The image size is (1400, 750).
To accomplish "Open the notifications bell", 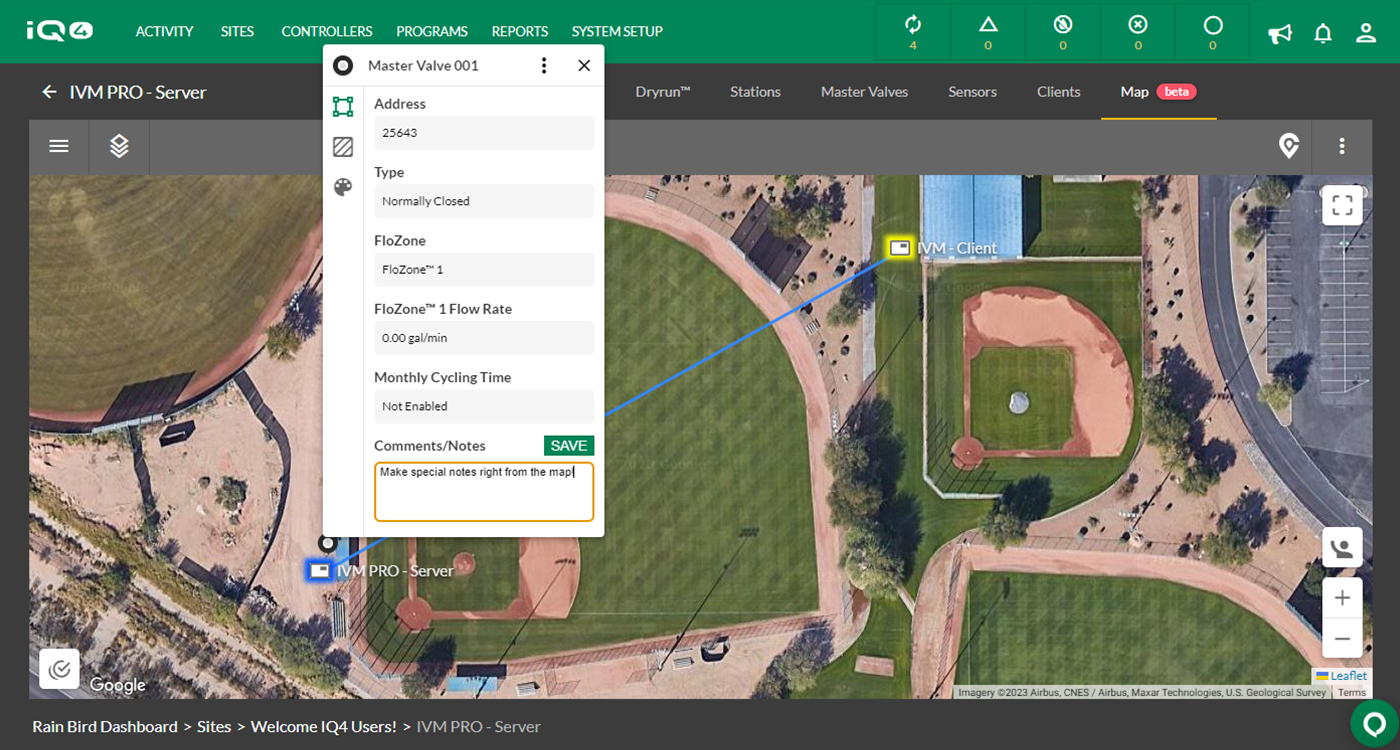I will tap(1323, 33).
